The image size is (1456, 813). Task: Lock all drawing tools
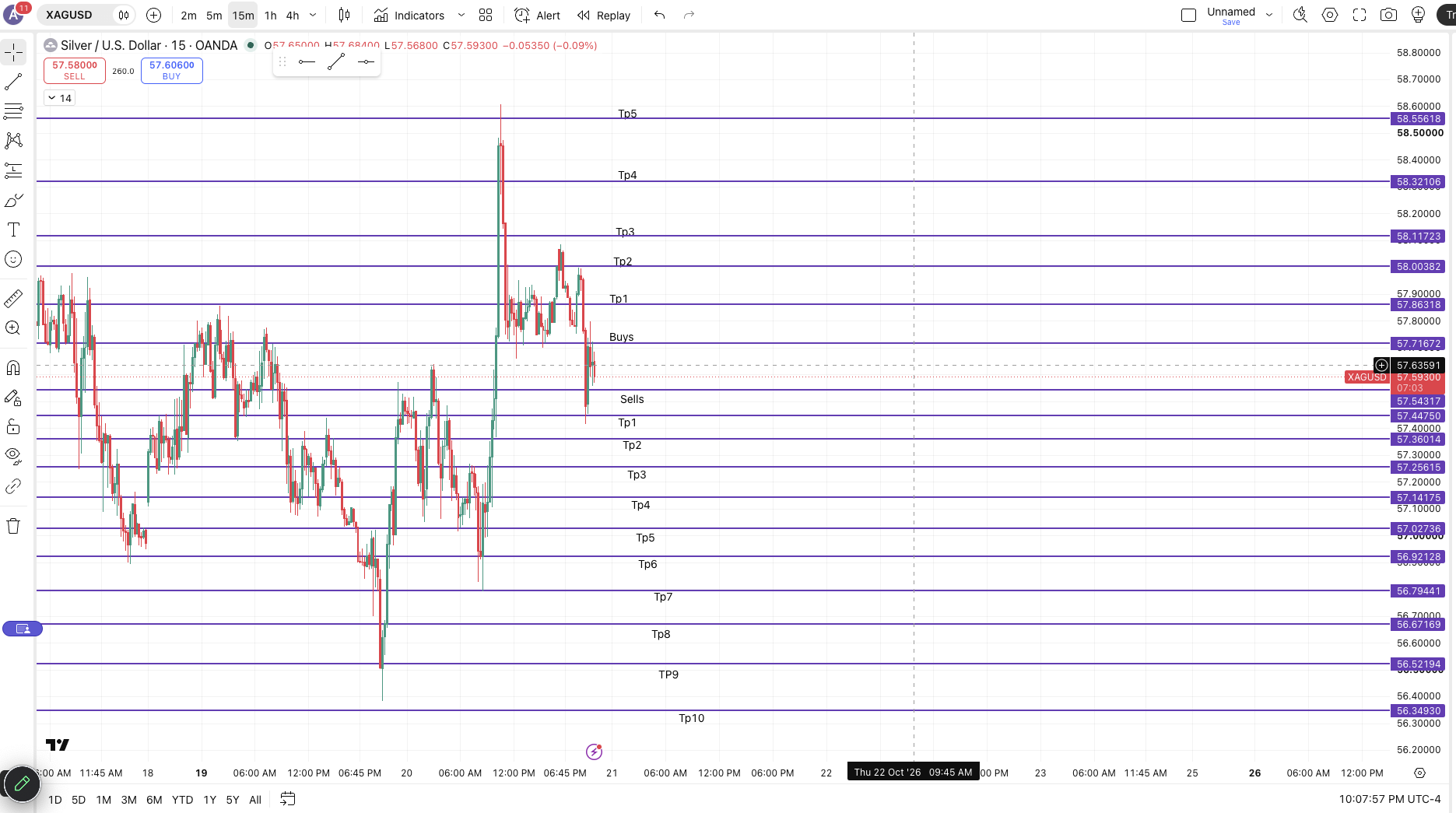[14, 426]
